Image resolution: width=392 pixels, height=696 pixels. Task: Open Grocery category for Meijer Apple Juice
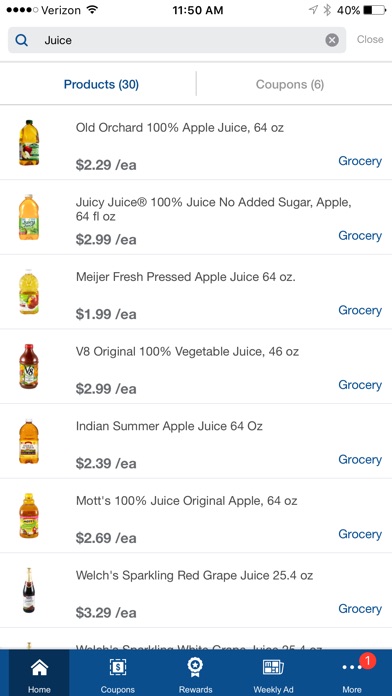click(360, 310)
